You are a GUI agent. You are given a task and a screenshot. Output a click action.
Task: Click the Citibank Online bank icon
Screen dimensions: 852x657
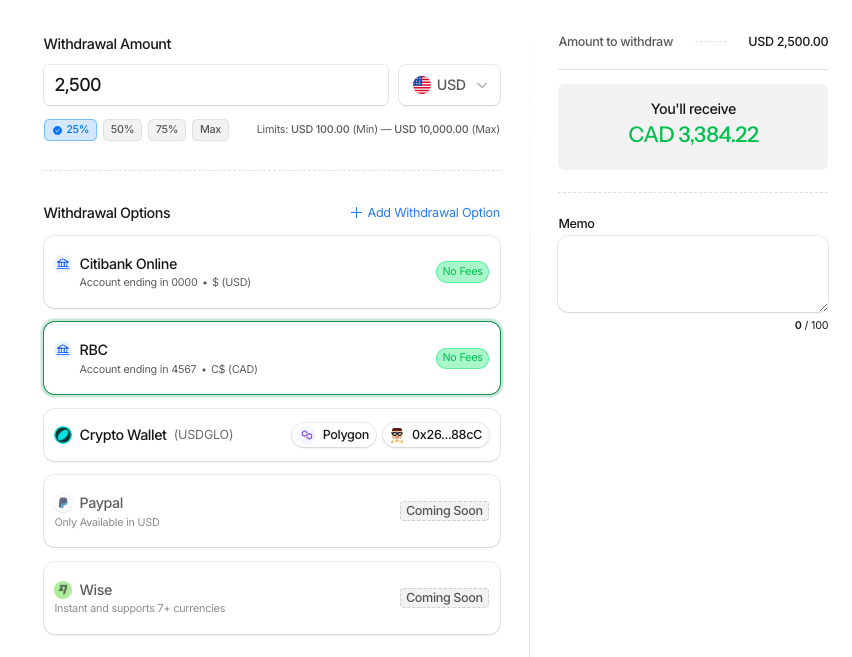coord(63,264)
